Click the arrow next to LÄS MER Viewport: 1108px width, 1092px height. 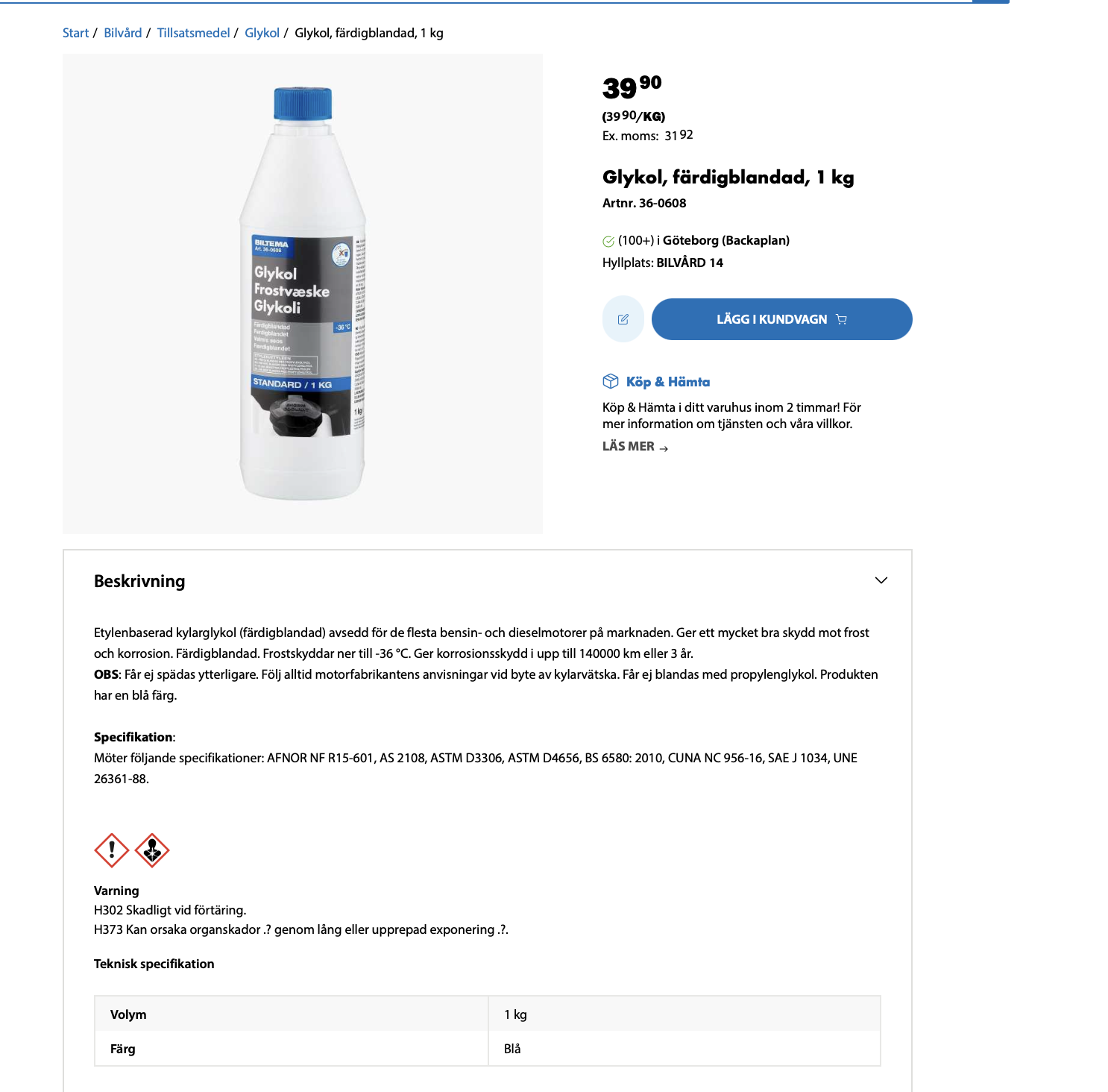664,448
